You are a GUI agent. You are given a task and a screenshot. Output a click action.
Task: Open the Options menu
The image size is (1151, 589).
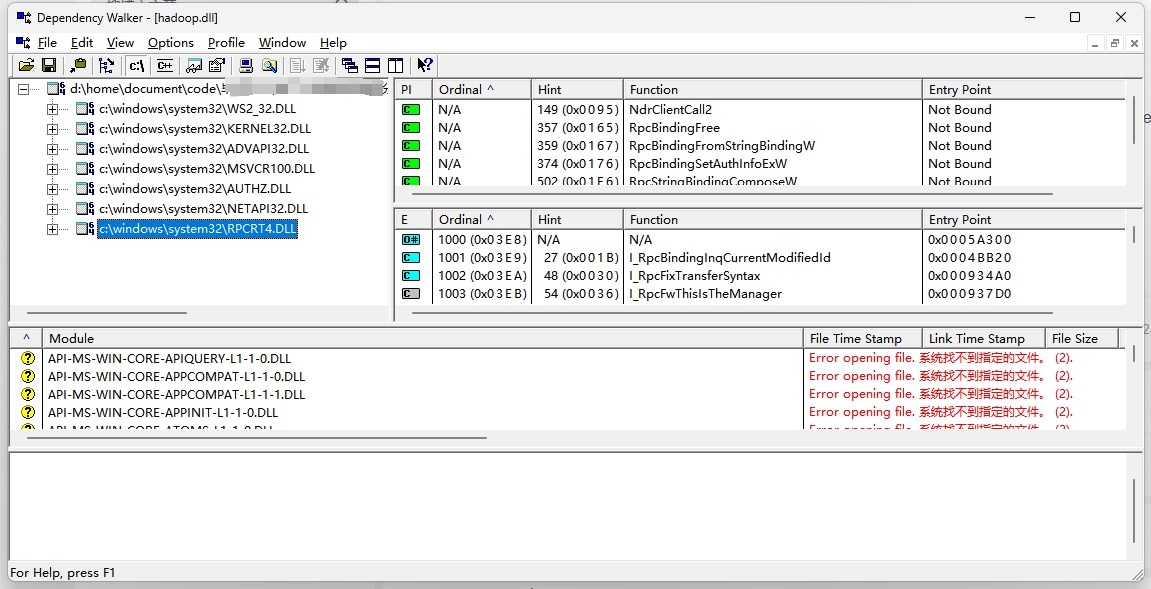tap(170, 43)
